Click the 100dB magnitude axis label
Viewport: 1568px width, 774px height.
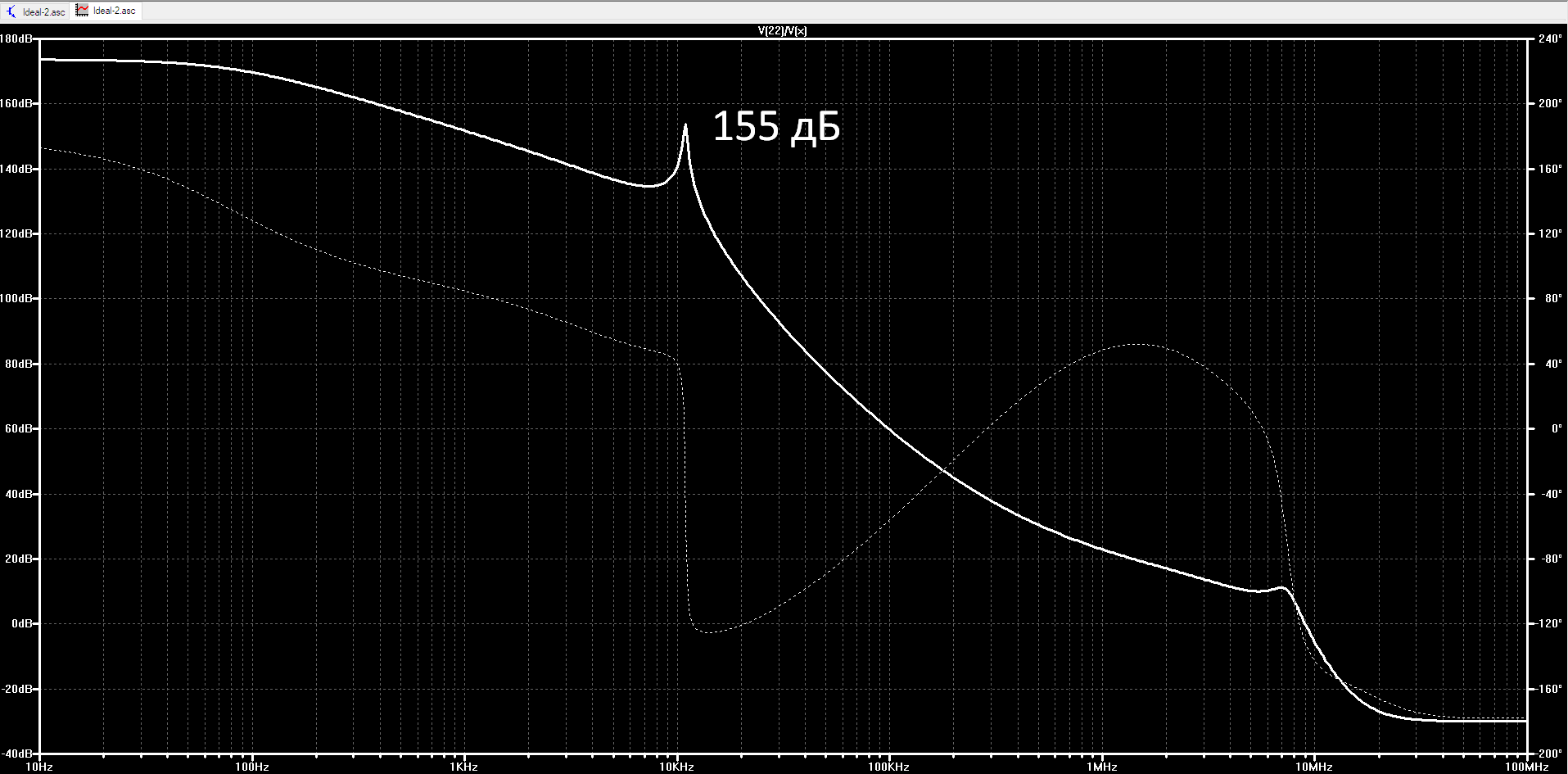click(x=16, y=299)
